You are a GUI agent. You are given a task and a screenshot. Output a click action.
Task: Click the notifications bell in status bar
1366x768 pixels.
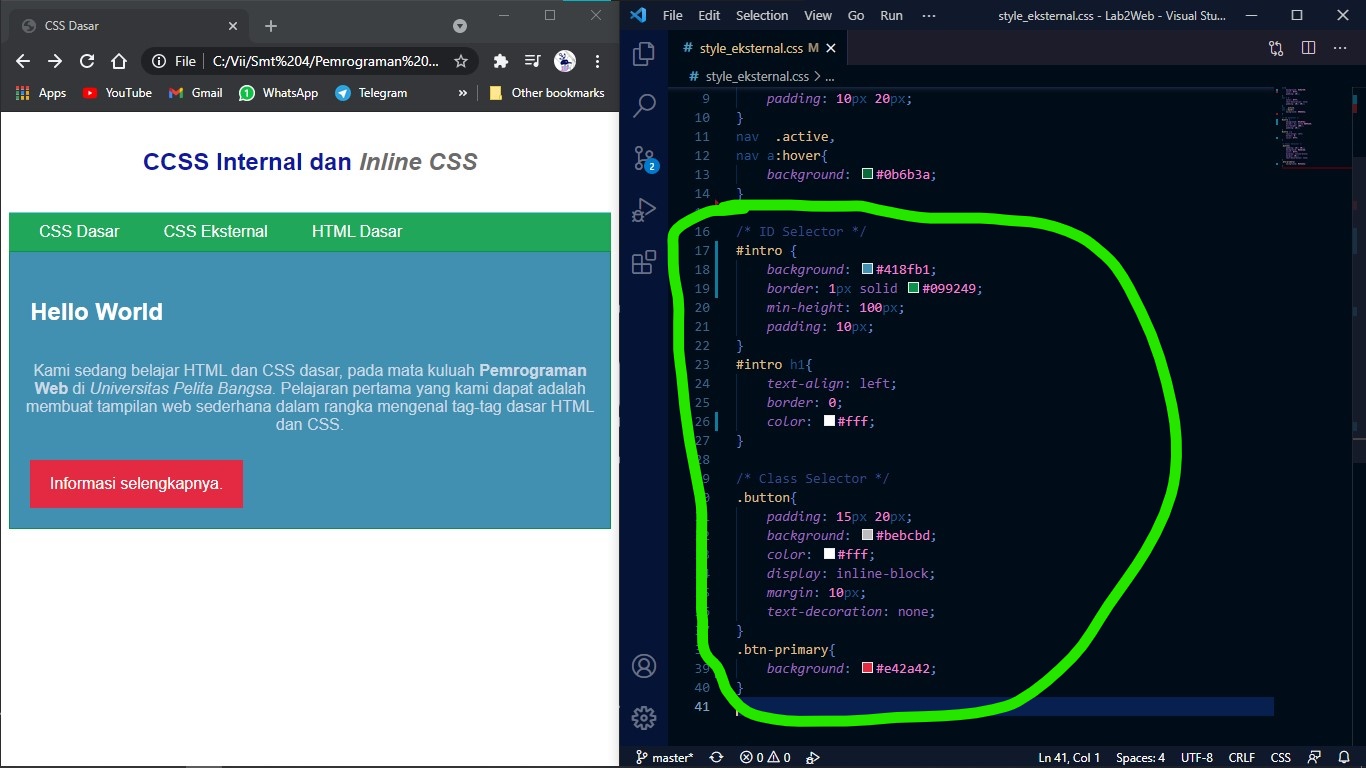(1343, 757)
